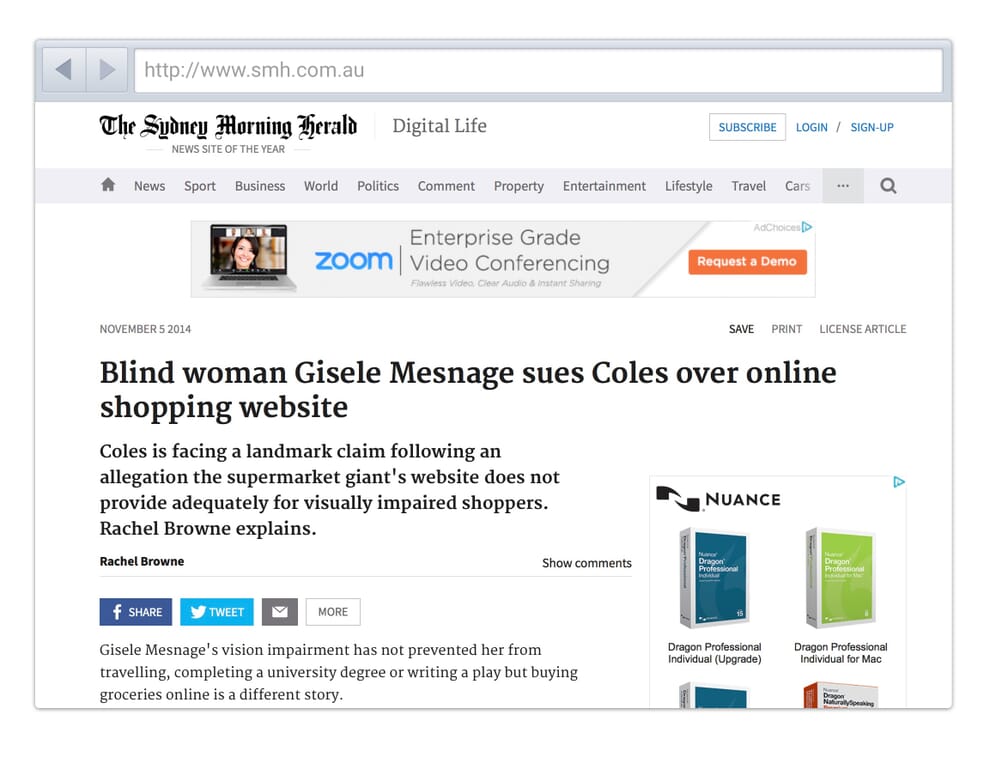Open the search magnifier icon
This screenshot has height=757, width=990.
tap(888, 186)
